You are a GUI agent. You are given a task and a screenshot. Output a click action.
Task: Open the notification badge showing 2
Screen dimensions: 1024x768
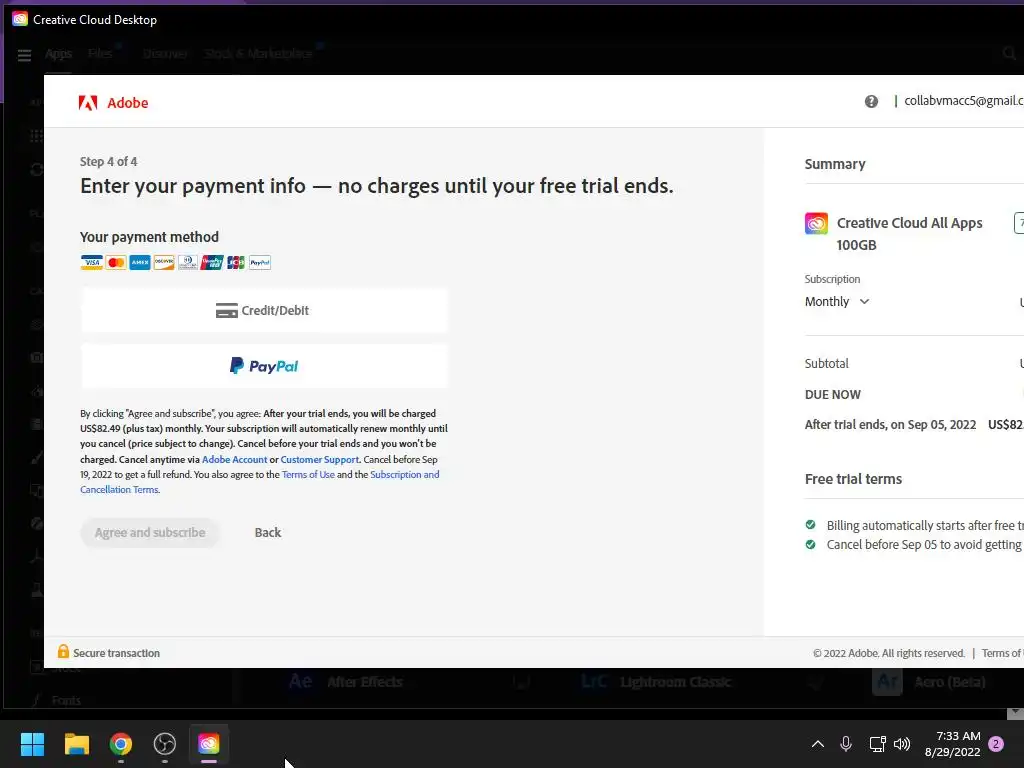[x=996, y=744]
